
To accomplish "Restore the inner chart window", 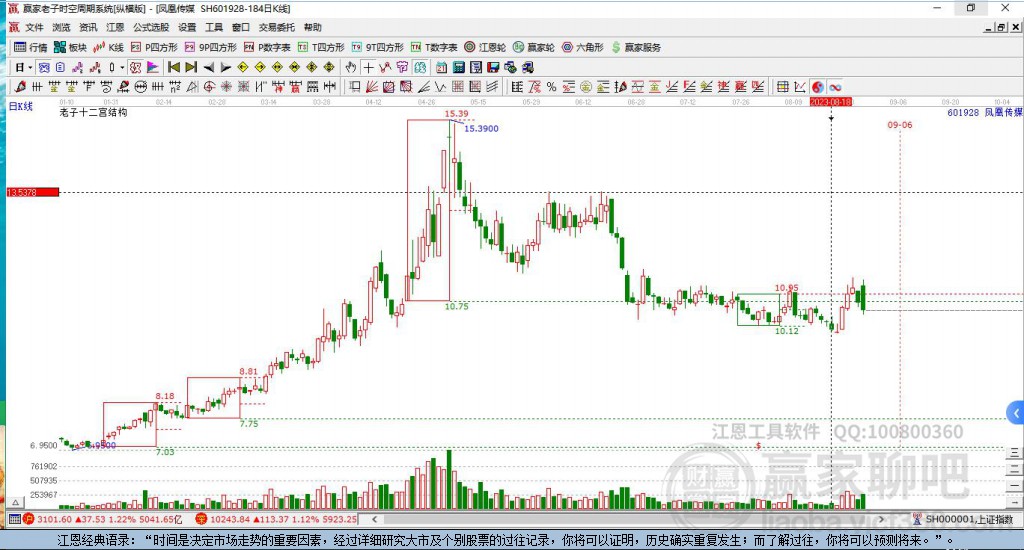I will [x=1001, y=27].
